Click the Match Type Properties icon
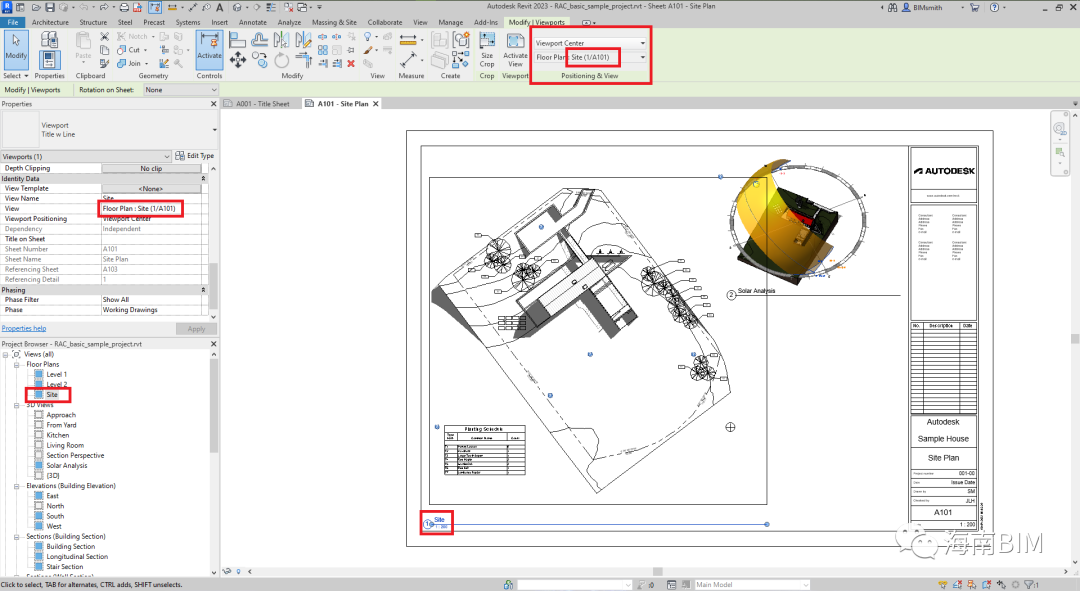This screenshot has height=591, width=1080. 105,63
